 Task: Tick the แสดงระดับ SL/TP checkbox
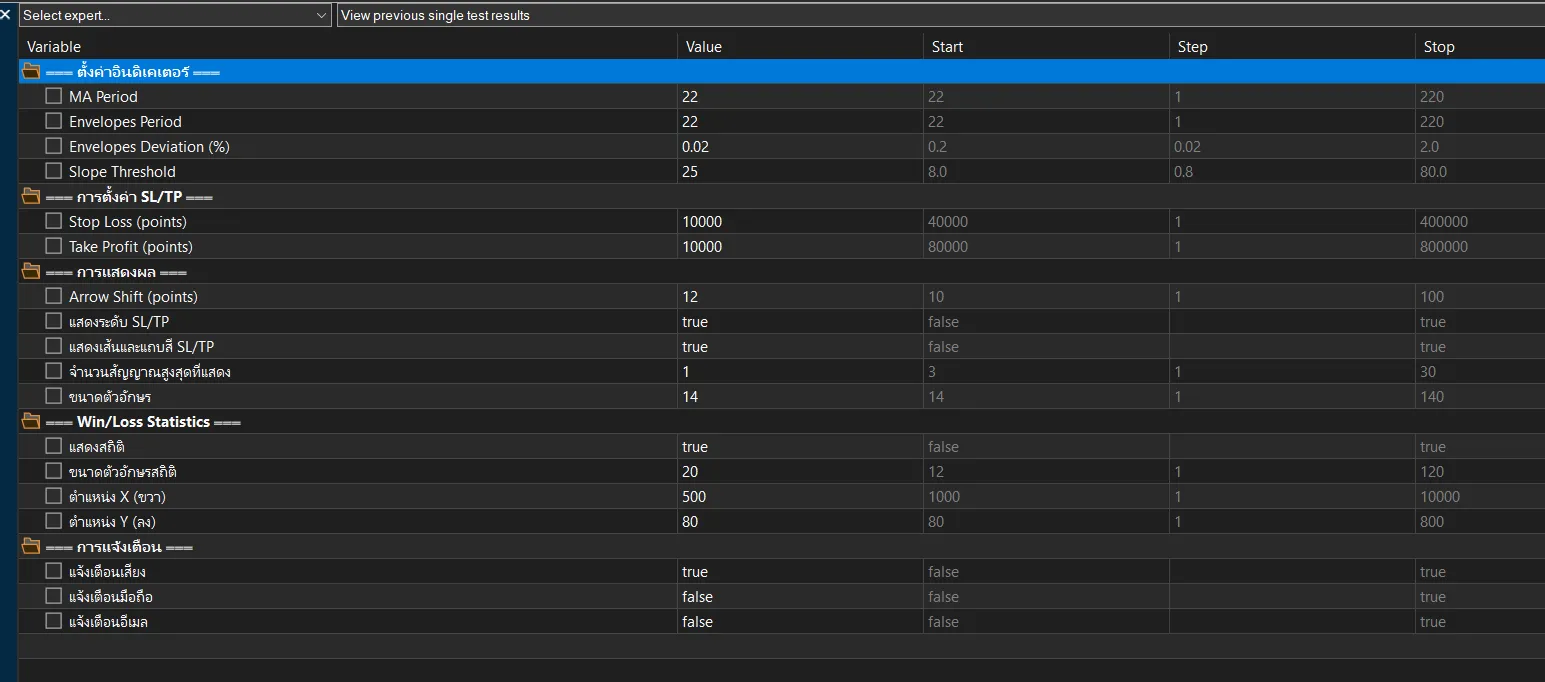coord(54,321)
